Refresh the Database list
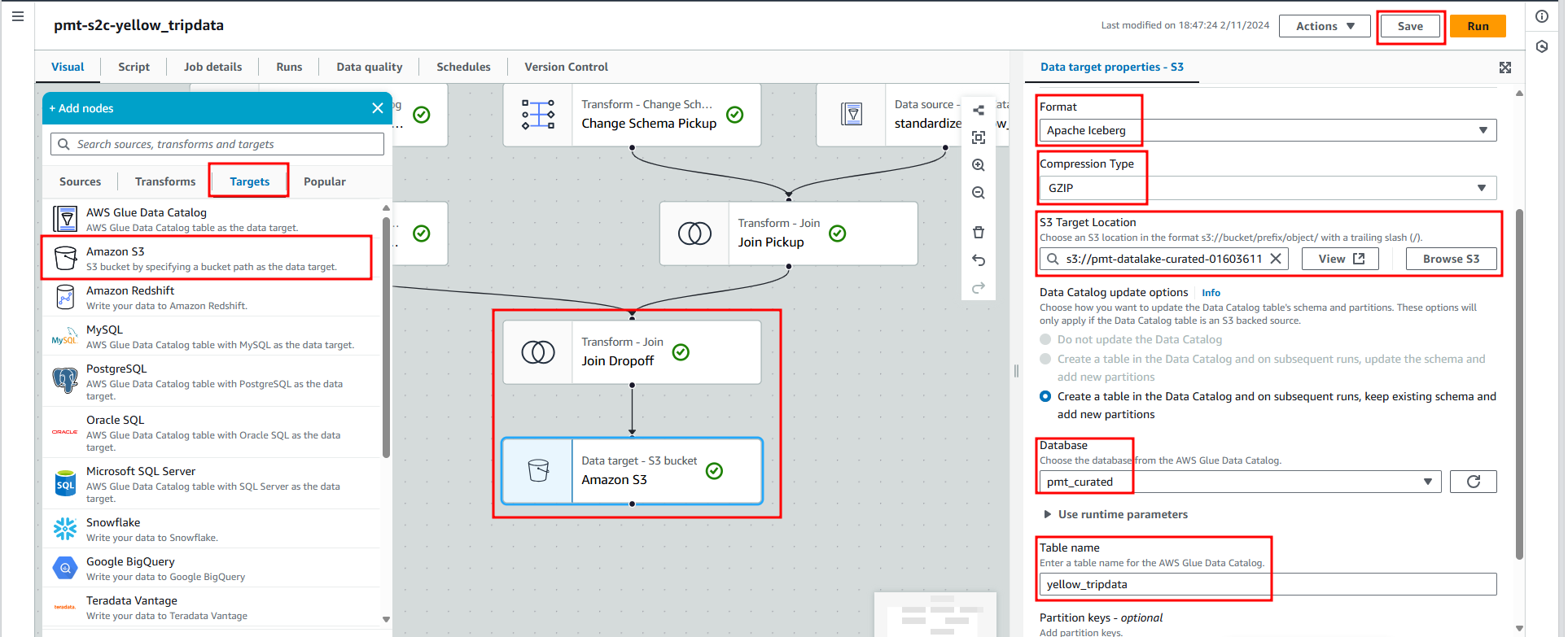The width and height of the screenshot is (1568, 637). pos(1473,482)
